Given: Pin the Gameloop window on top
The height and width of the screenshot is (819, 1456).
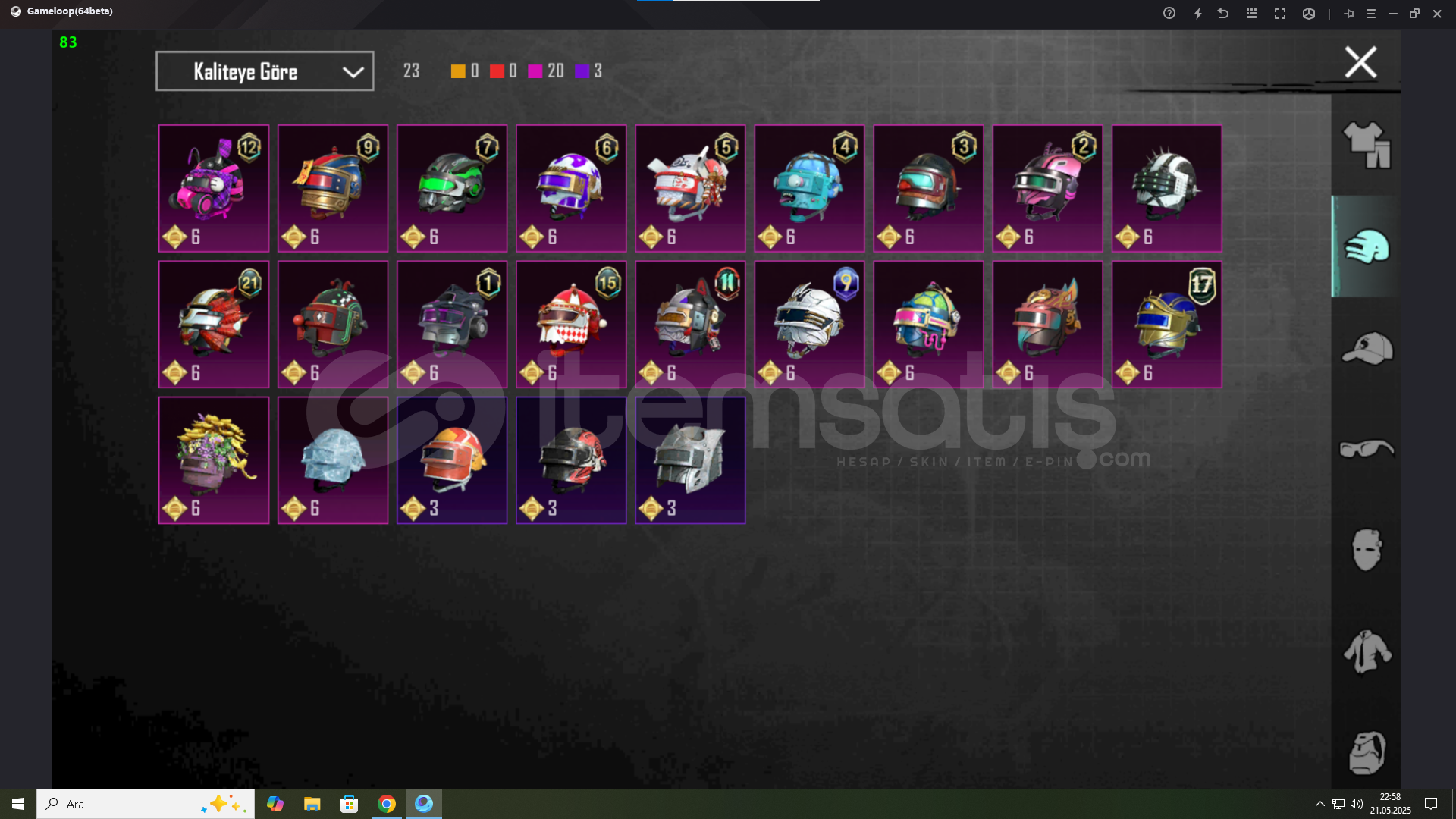Looking at the screenshot, I should point(1349,13).
